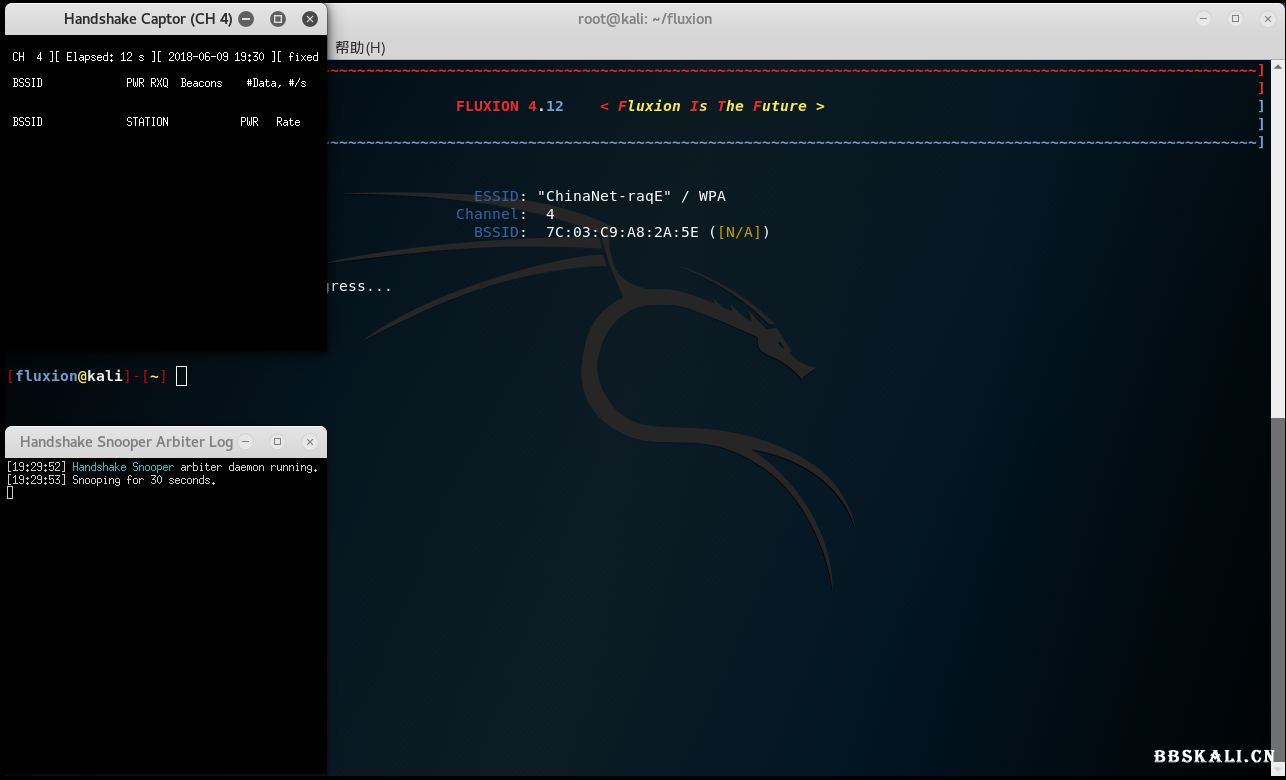Minimize the root@kali fluxion terminal window
Image resolution: width=1286 pixels, height=780 pixels.
(x=1204, y=19)
